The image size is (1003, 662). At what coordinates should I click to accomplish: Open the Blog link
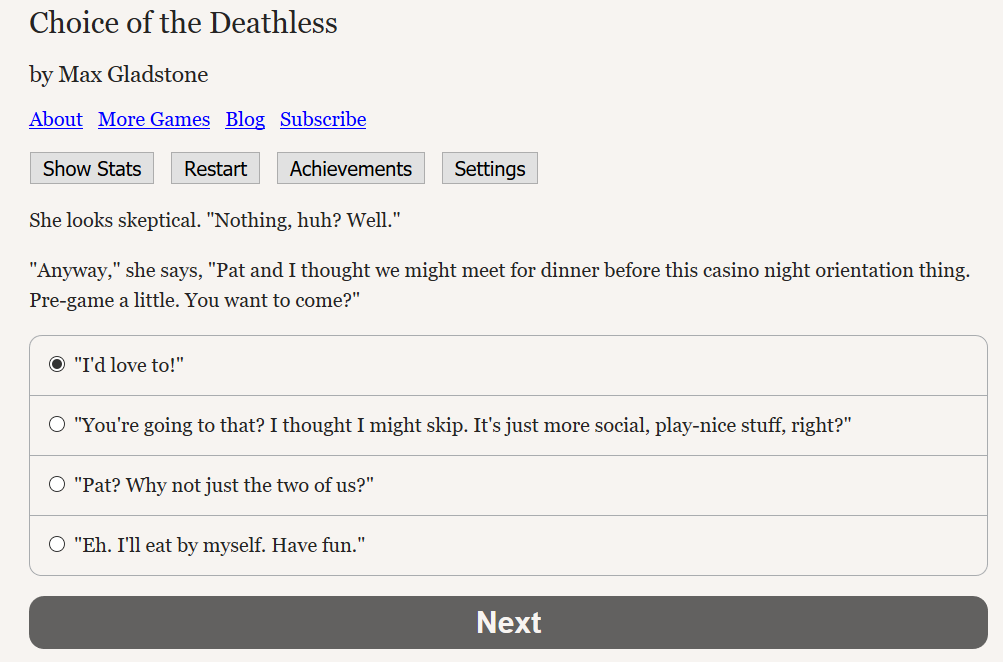pyautogui.click(x=245, y=120)
